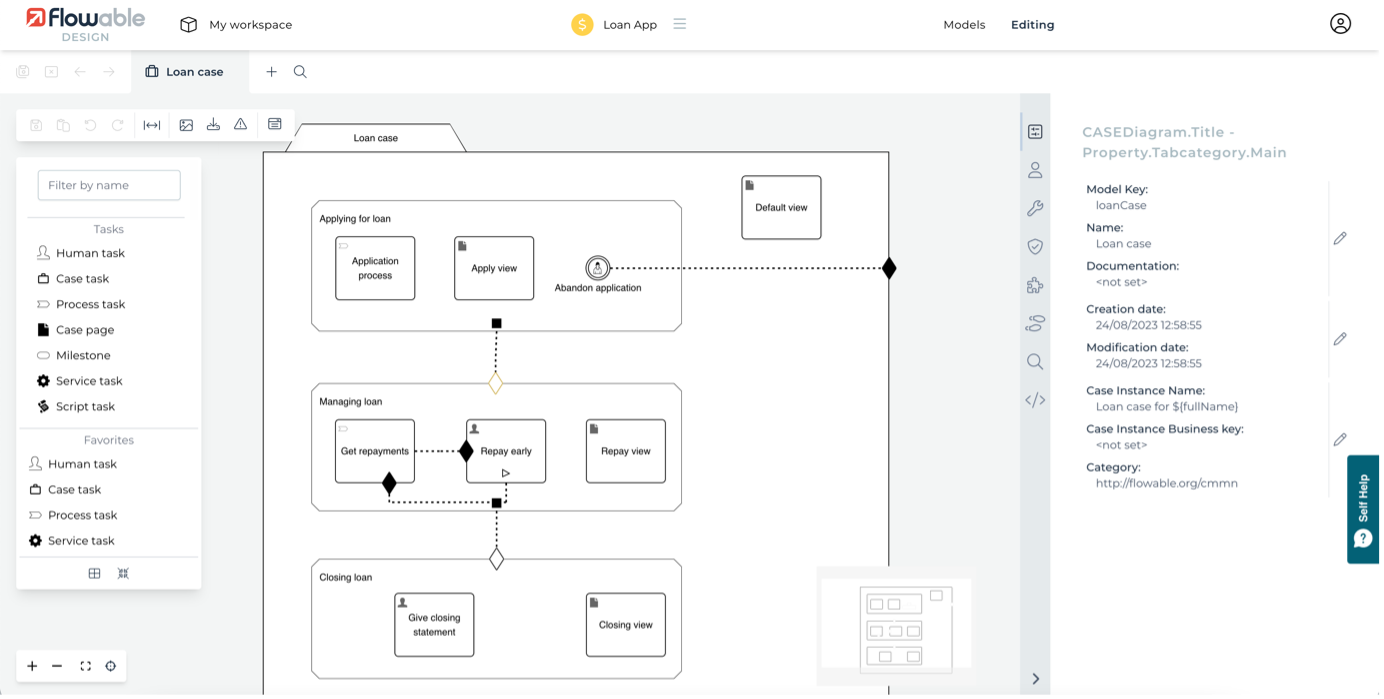Screen dimensions: 1384x699
Task: Click the export image toolbar icon
Action: (186, 125)
